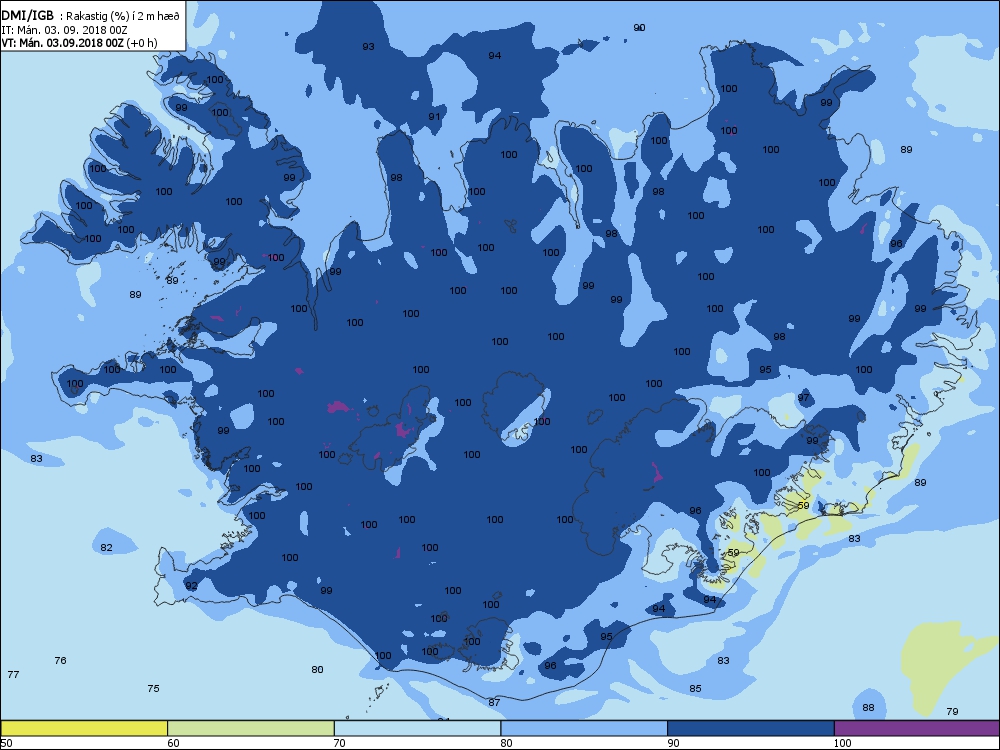
Task: Click the humidity value '82' over the sea
Action: pyautogui.click(x=107, y=547)
